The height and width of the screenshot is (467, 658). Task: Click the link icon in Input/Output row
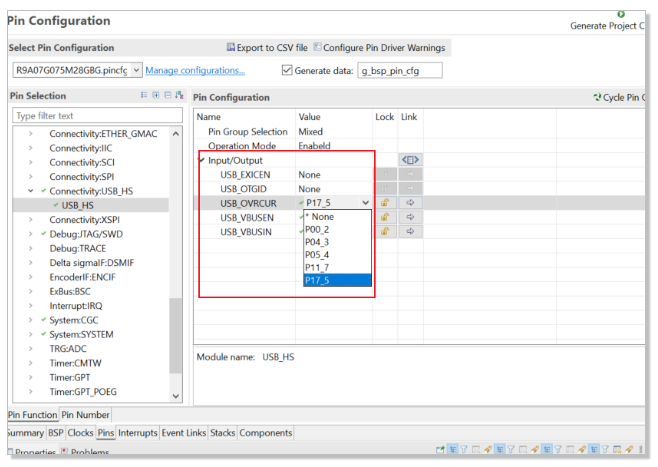pyautogui.click(x=410, y=160)
